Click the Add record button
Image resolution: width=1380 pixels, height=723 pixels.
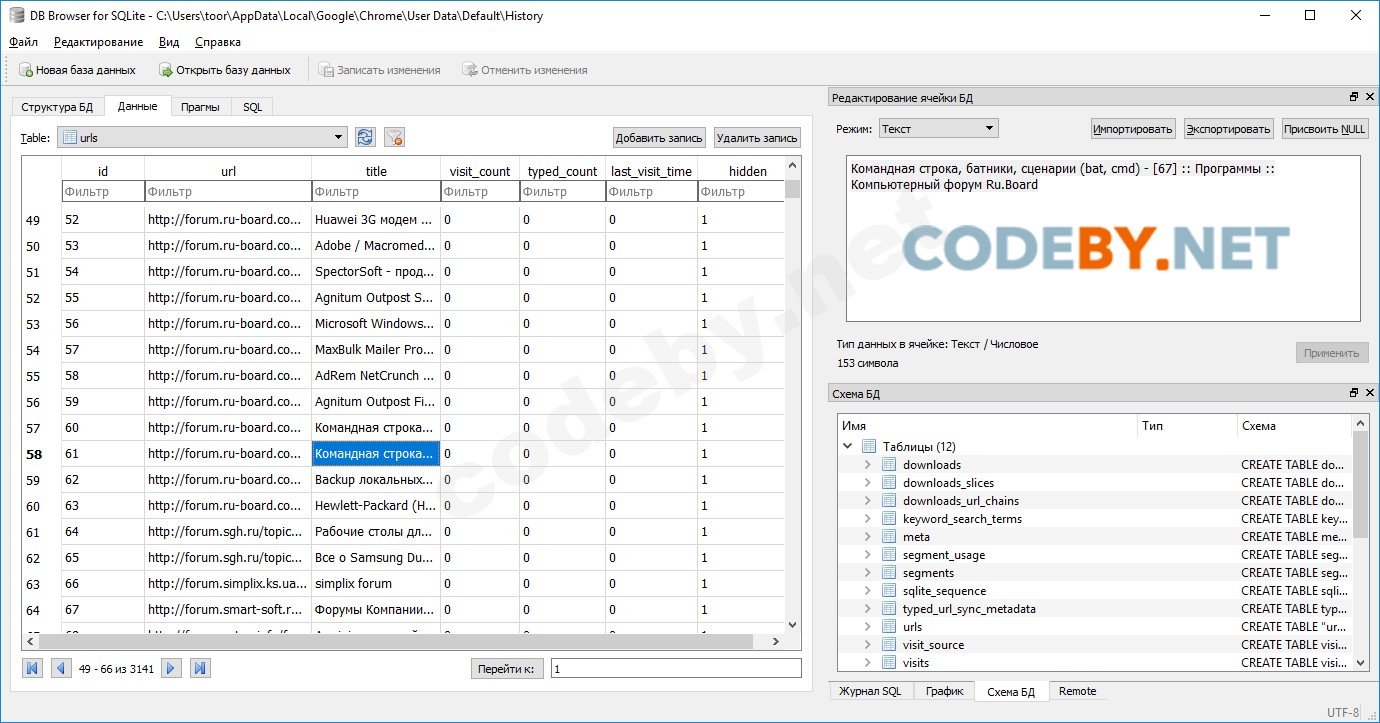point(659,138)
